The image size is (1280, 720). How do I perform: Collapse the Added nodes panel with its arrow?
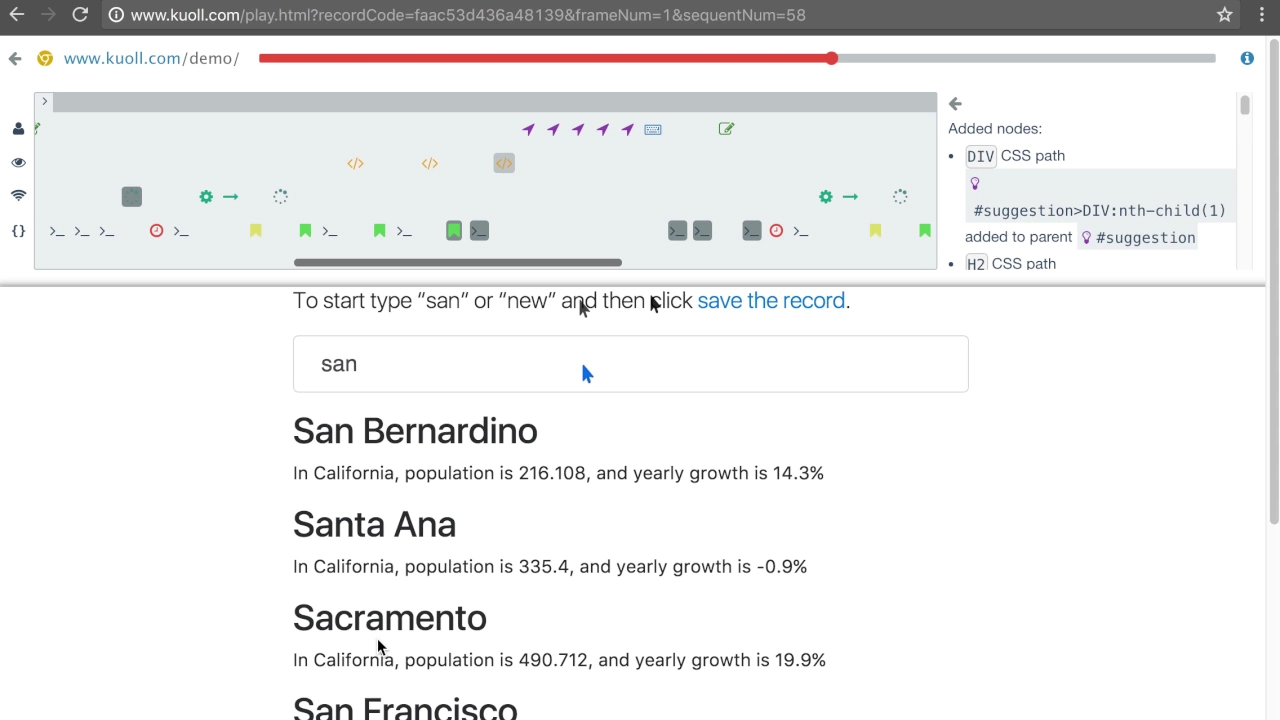(x=955, y=104)
